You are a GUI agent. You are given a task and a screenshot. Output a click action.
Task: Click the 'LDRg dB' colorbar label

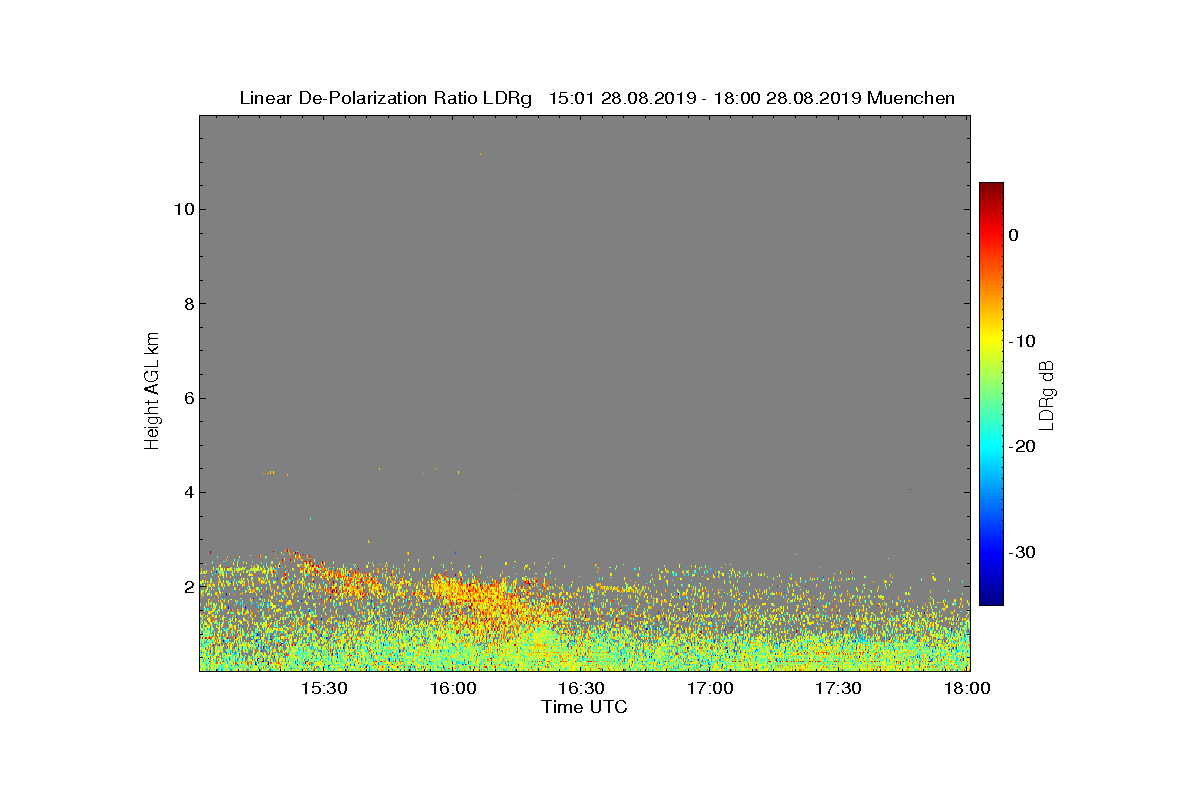click(x=1046, y=394)
